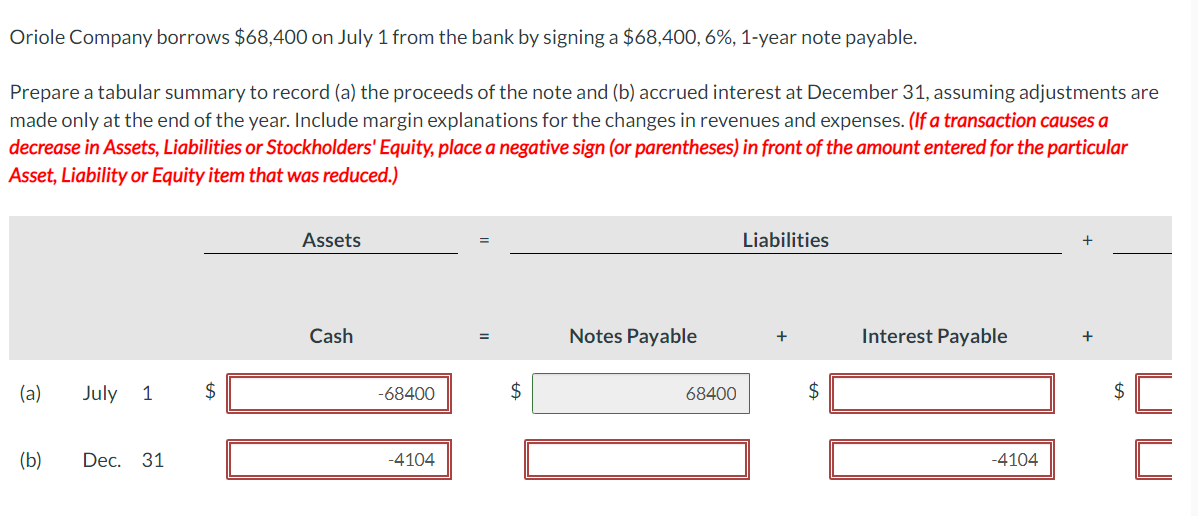
Task: Select the empty Notes Payable field for Dec. 31
Action: tap(638, 460)
